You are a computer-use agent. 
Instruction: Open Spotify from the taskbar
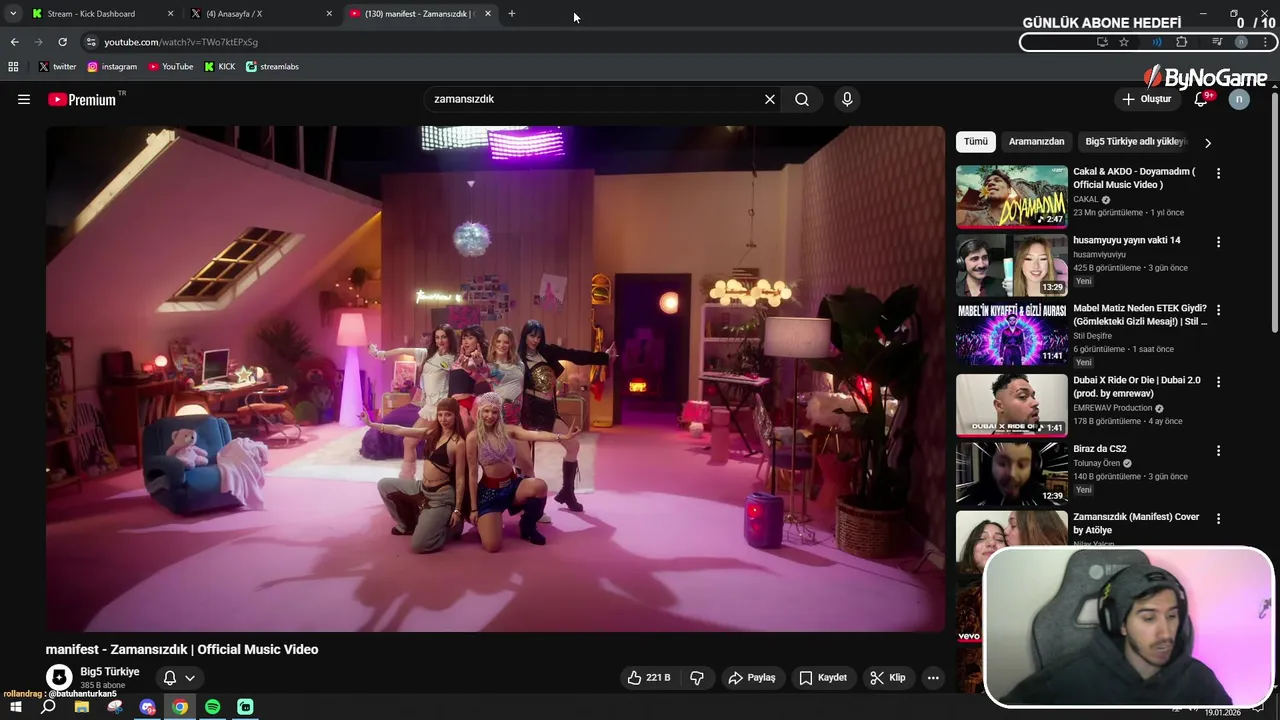tap(212, 707)
